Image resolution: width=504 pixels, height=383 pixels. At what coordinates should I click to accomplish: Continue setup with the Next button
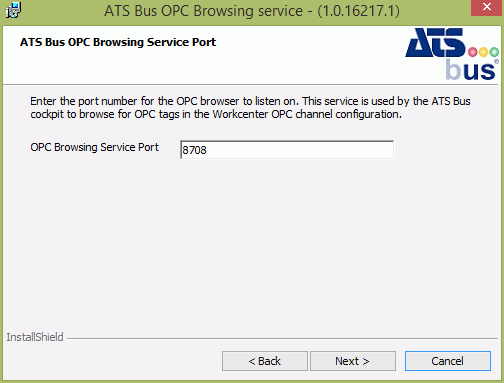(353, 361)
